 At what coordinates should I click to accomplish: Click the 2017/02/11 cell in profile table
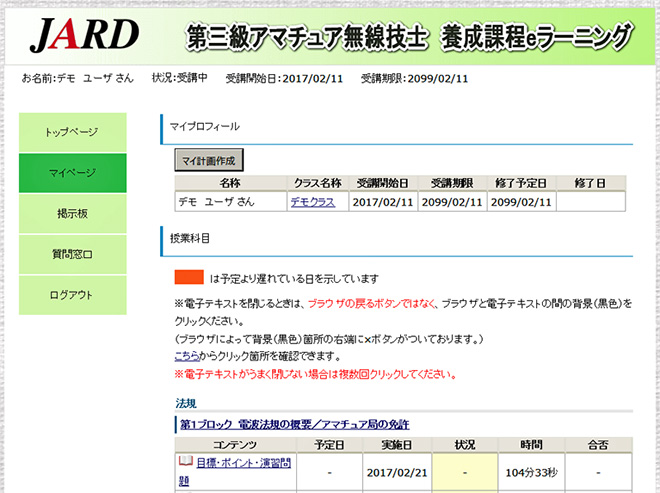coord(383,202)
